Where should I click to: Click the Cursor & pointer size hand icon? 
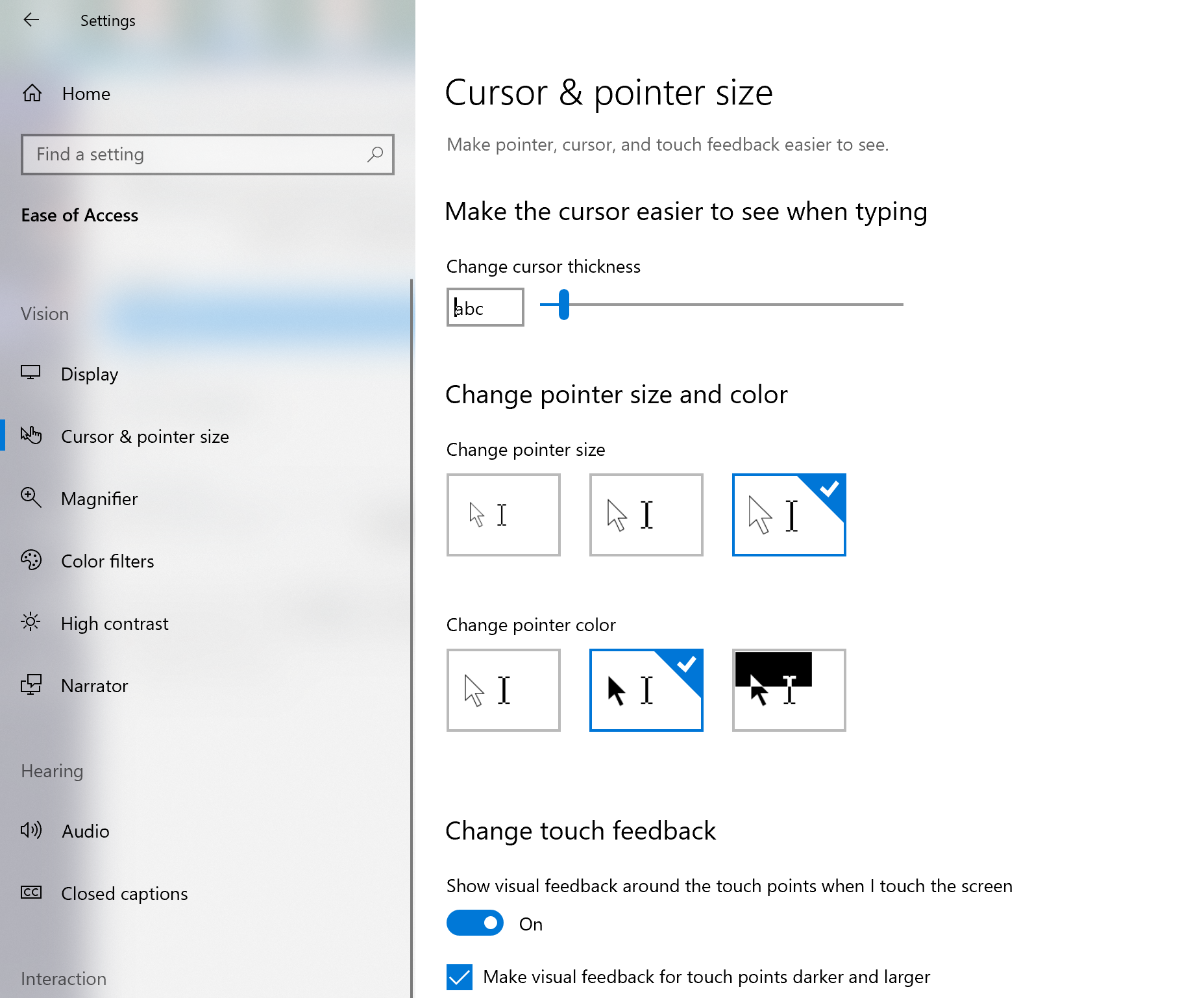pos(31,435)
